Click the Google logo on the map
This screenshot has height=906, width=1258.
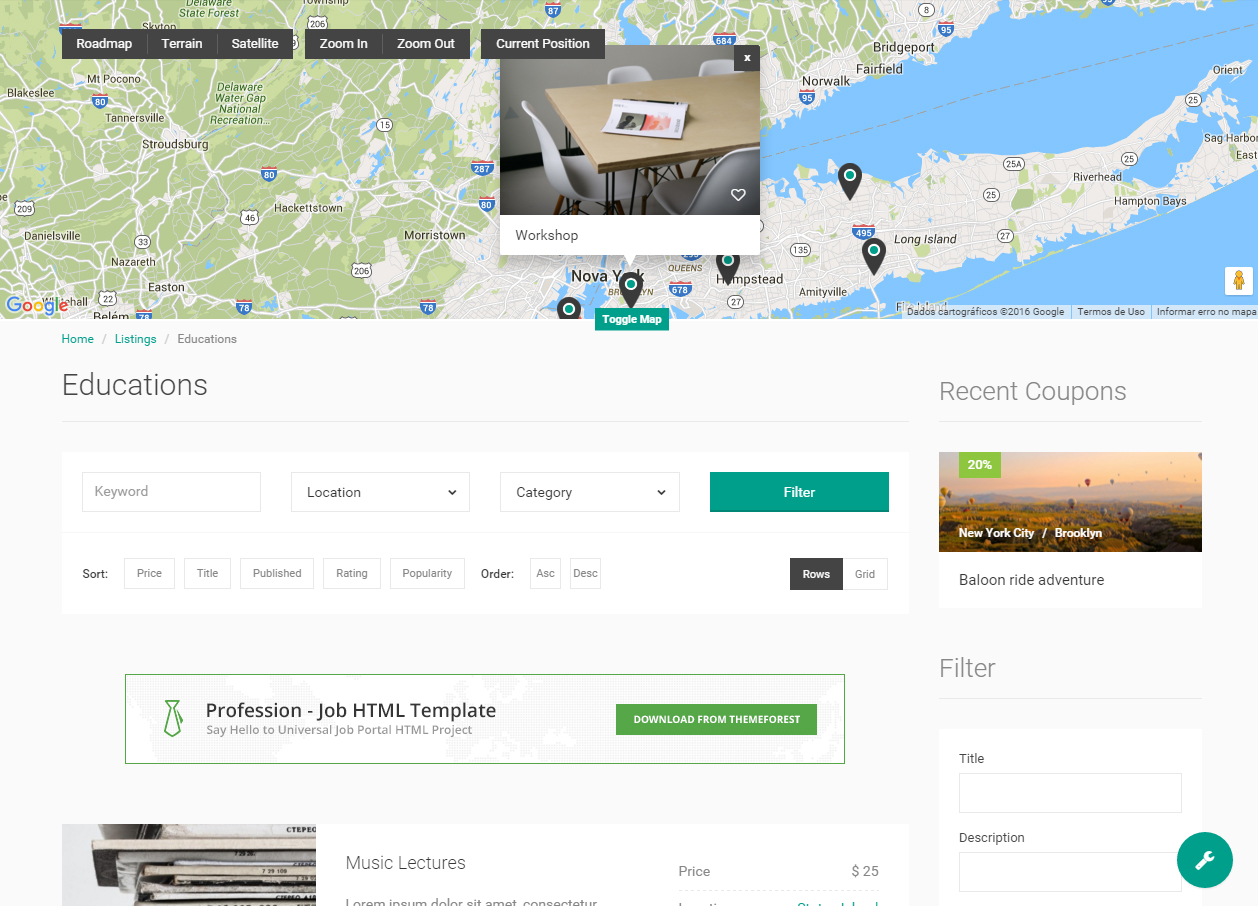click(x=36, y=306)
